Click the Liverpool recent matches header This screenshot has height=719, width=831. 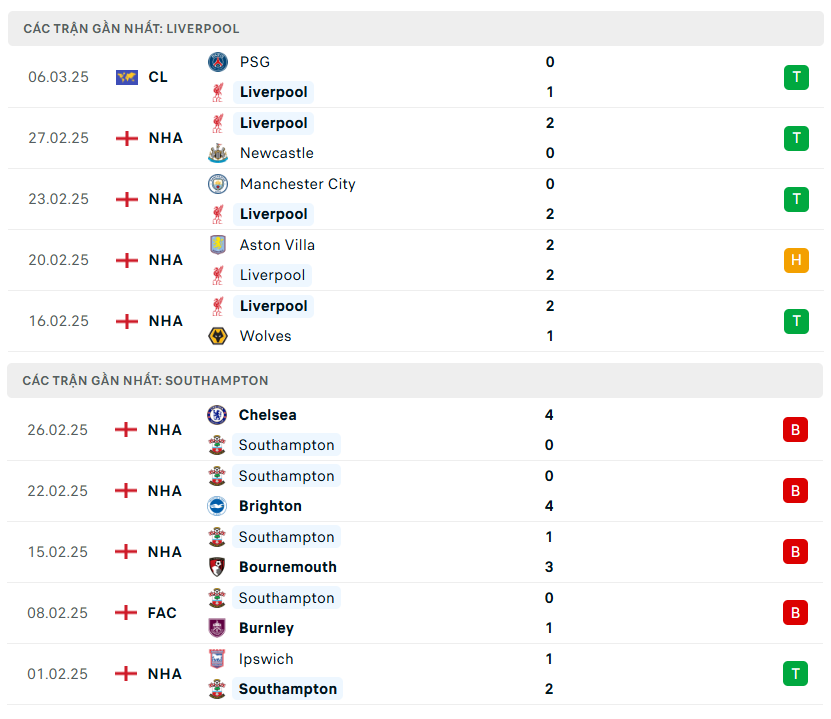(131, 29)
